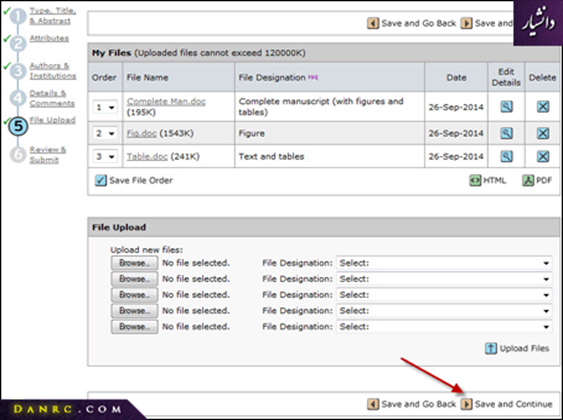Click Save and Continue text at bottom
Image resolution: width=563 pixels, height=420 pixels.
click(x=513, y=404)
